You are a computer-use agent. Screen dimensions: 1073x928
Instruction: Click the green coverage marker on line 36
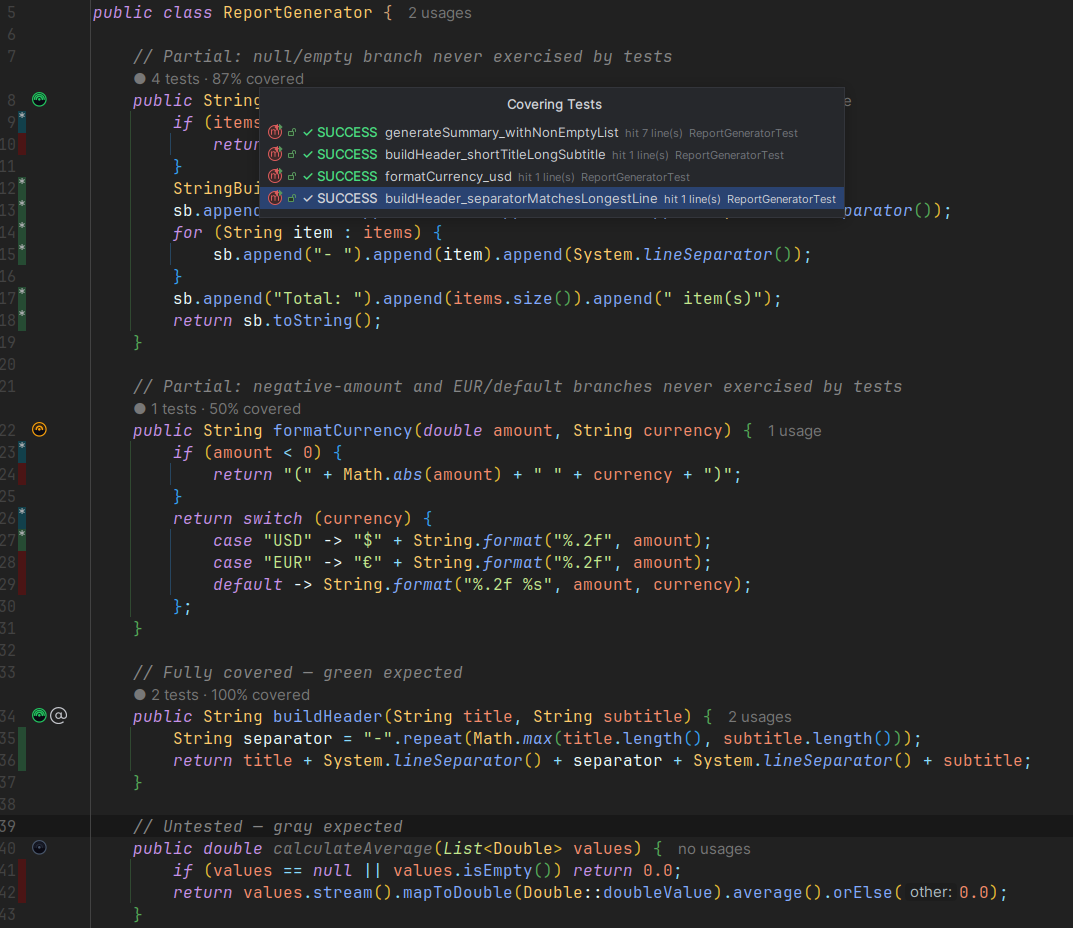click(22, 760)
